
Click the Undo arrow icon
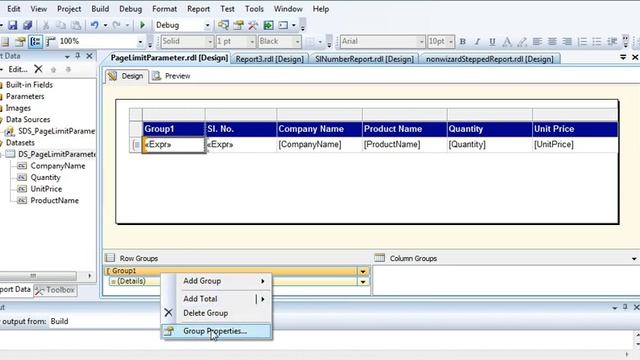(x=94, y=25)
